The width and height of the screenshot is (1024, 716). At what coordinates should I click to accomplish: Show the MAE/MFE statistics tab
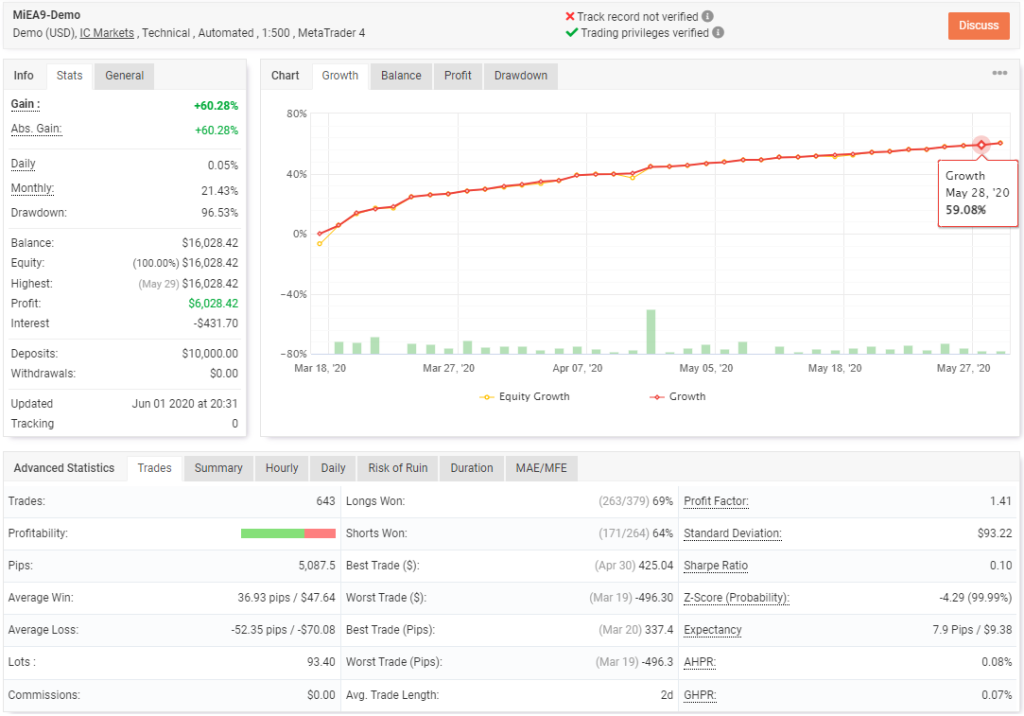coord(541,468)
